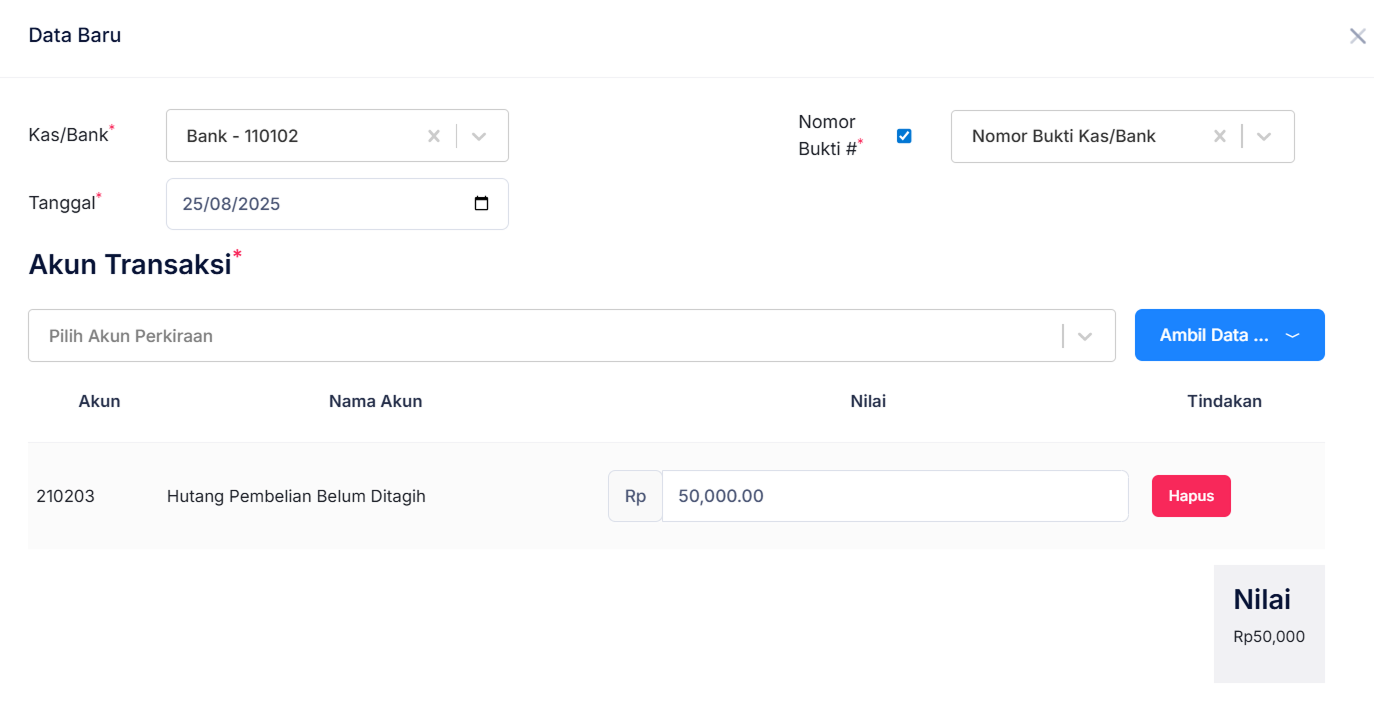
Task: Click the Nama Akun column header
Action: pyautogui.click(x=375, y=401)
